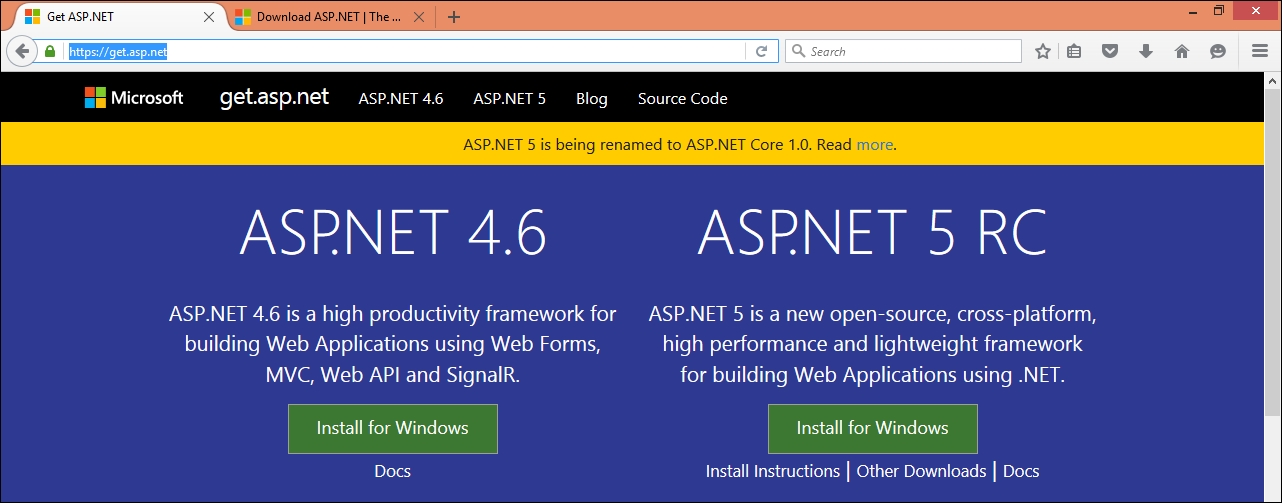Restore down the browser window

pyautogui.click(x=1219, y=10)
